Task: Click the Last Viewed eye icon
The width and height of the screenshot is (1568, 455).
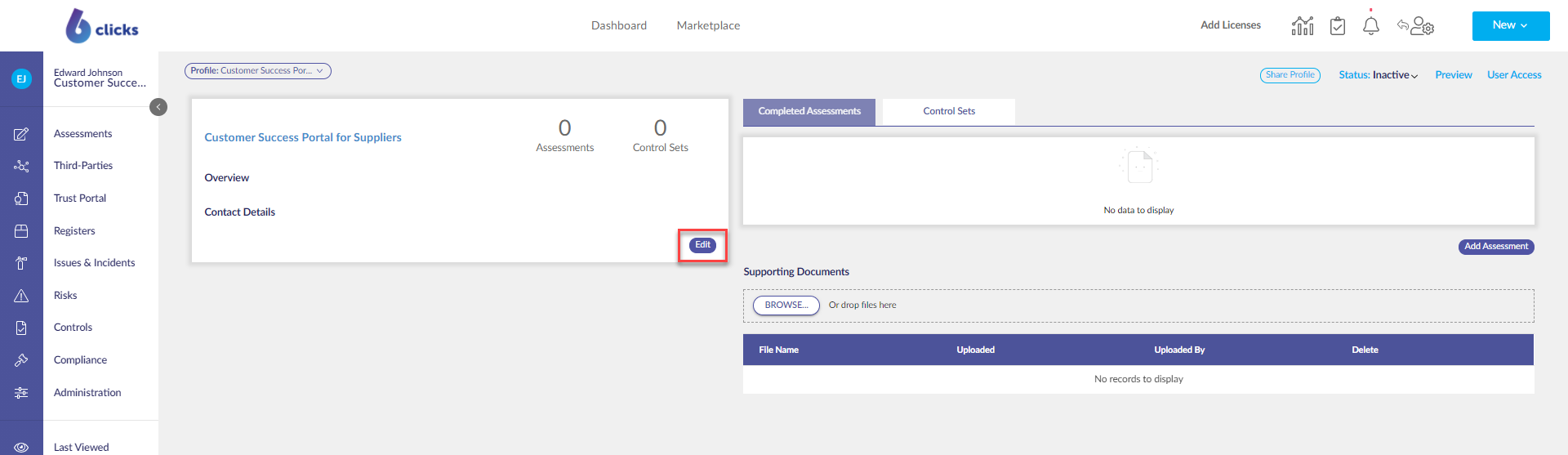Action: 21,448
